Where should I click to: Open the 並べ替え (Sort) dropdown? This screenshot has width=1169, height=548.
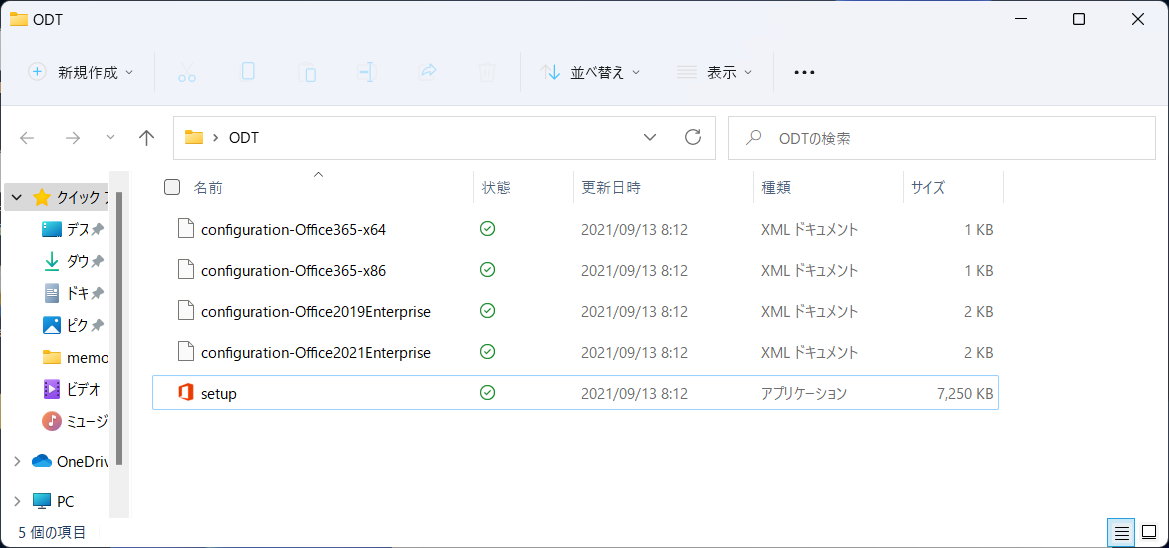pos(590,72)
